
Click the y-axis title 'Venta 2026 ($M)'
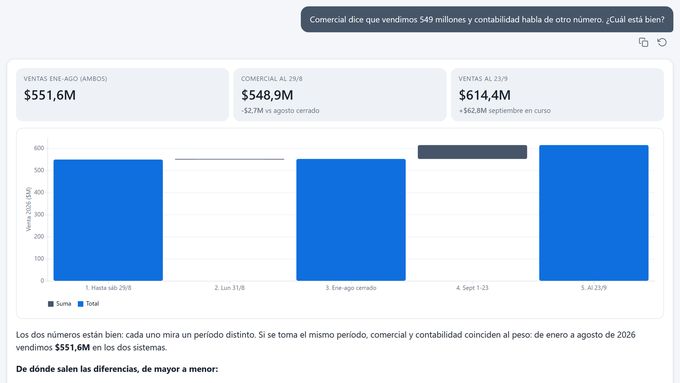coord(29,209)
